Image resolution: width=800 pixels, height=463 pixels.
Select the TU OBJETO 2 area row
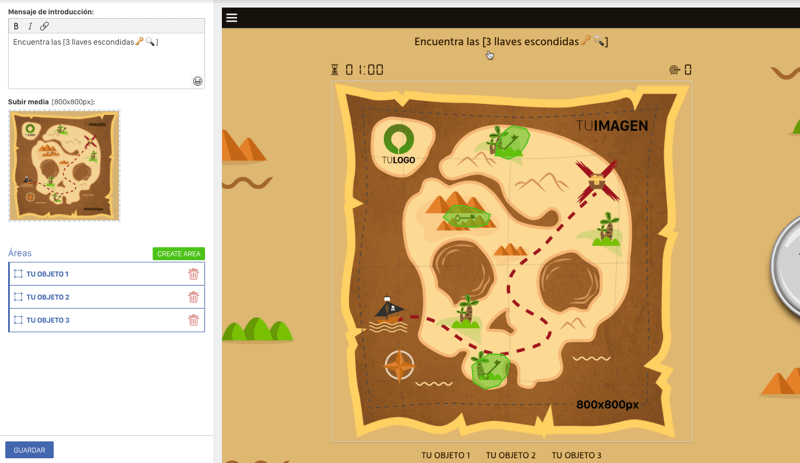(107, 297)
